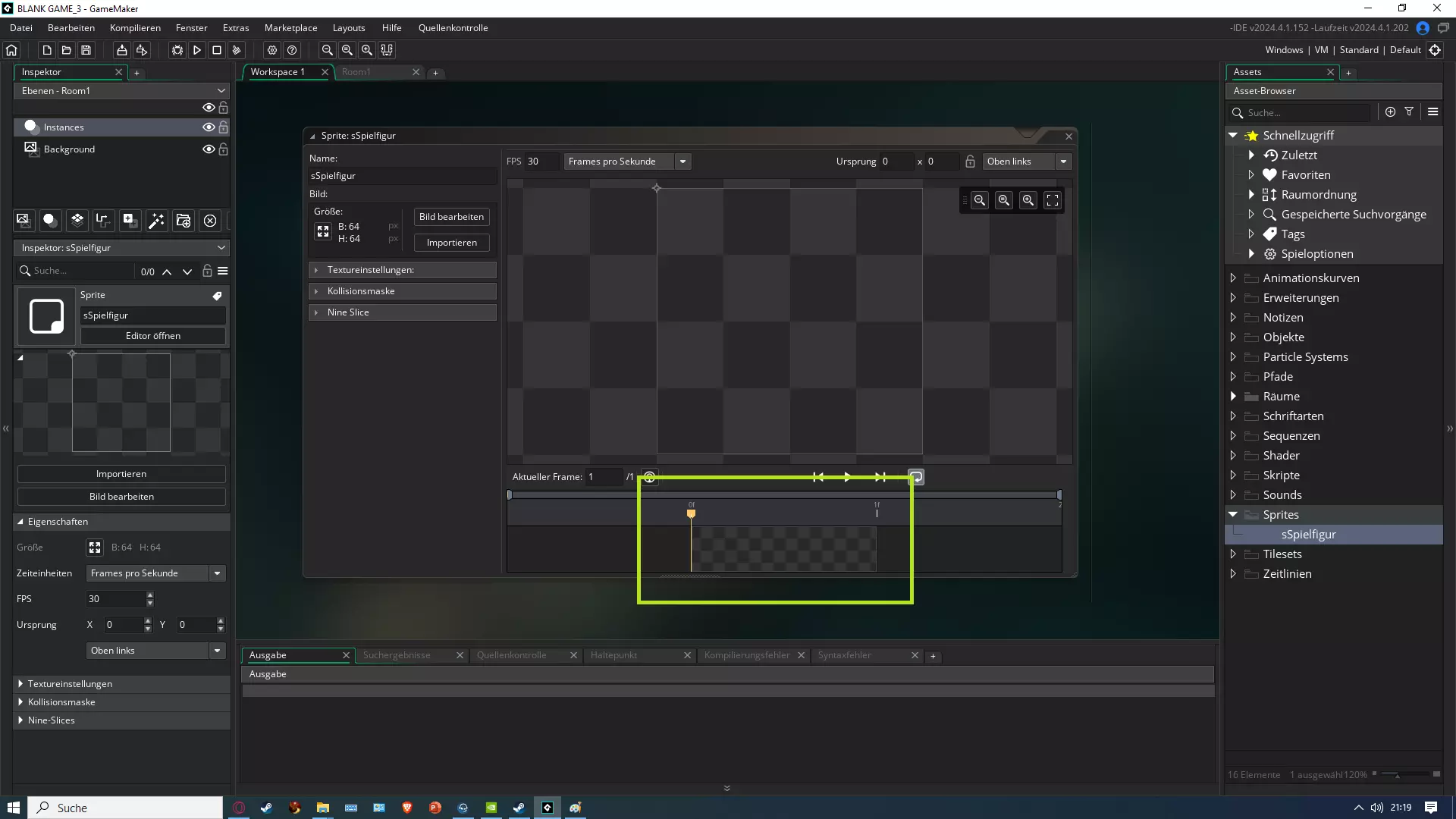Screen dimensions: 1456x819
Task: Fit sprite preview to window icon
Action: coord(1053,200)
